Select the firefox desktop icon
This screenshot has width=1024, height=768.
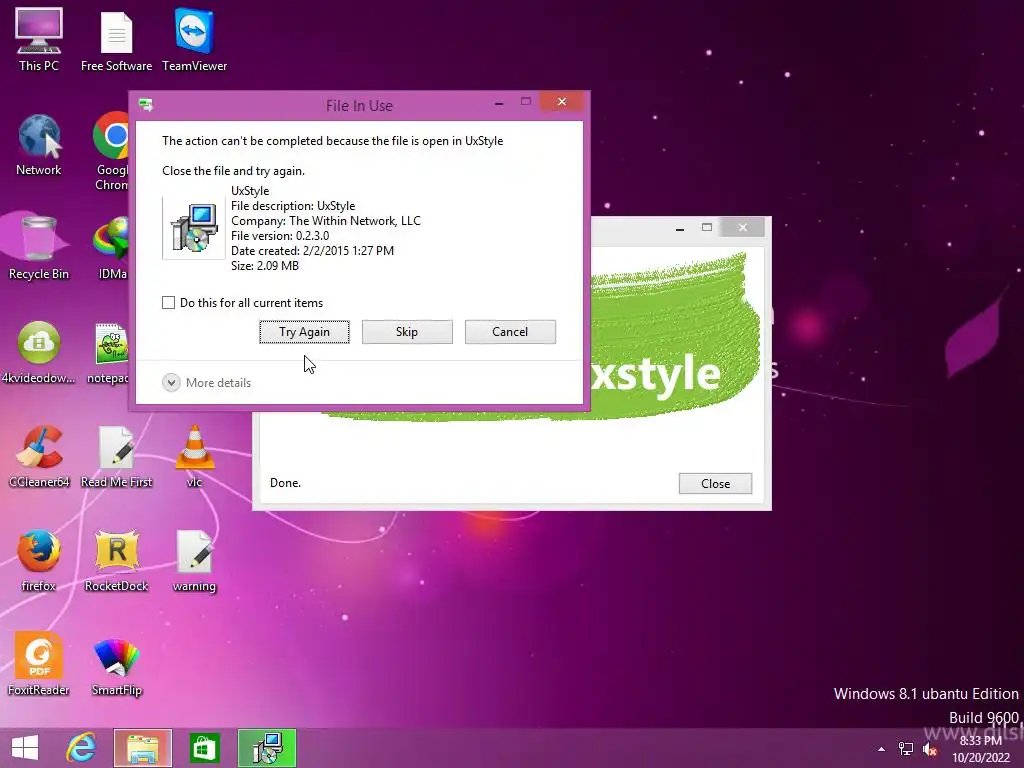point(39,560)
